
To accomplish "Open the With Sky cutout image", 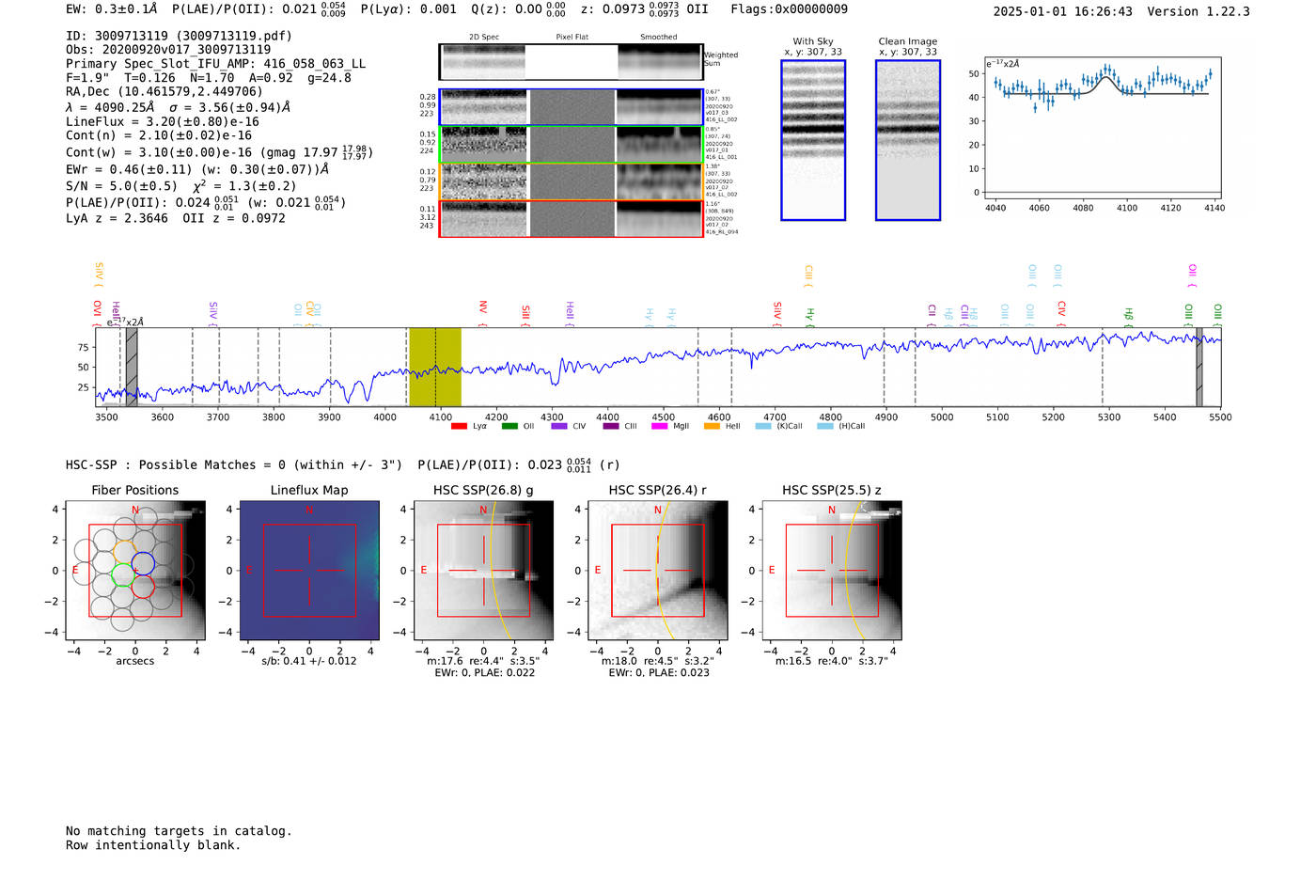I will tap(813, 140).
